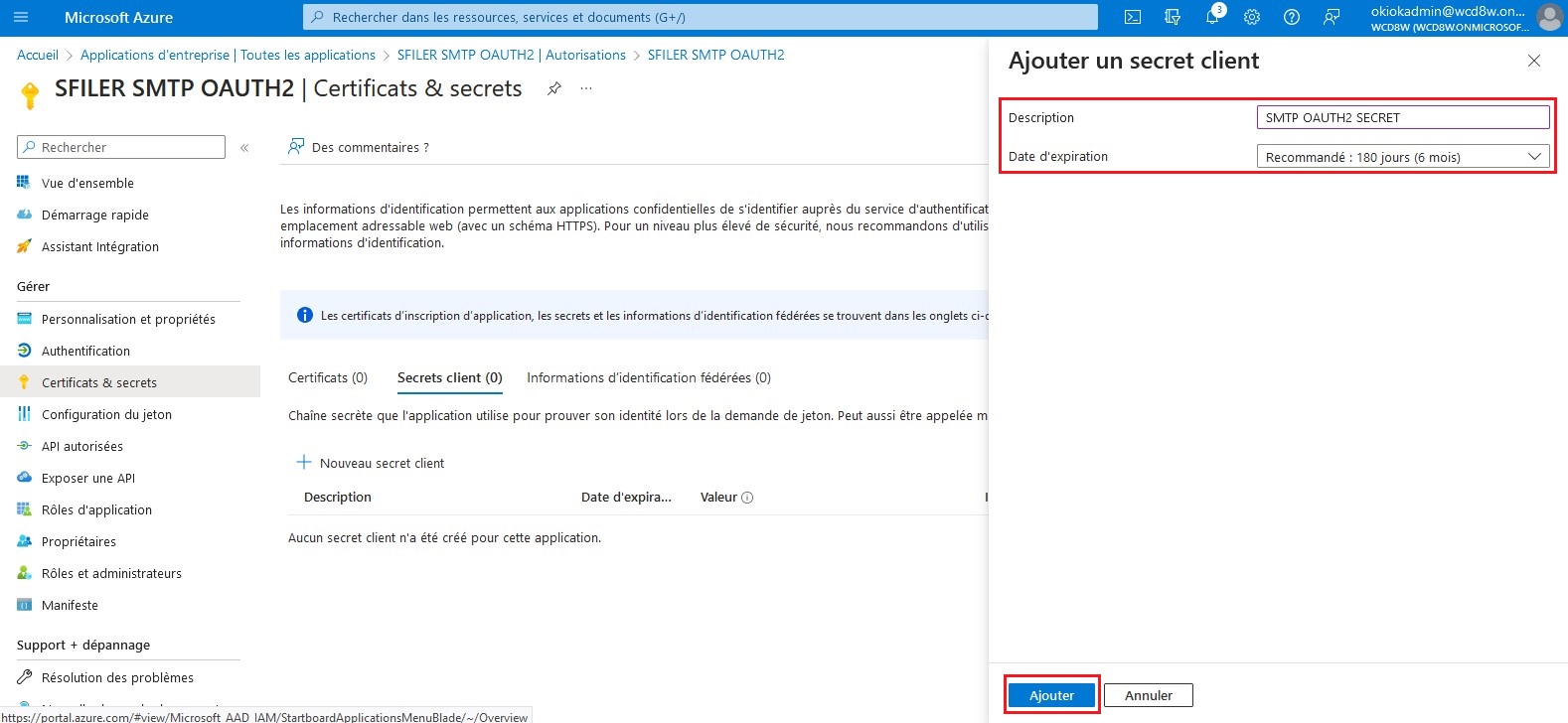Focus the Description input field
Screen dimensions: 1568x723
(x=1403, y=117)
